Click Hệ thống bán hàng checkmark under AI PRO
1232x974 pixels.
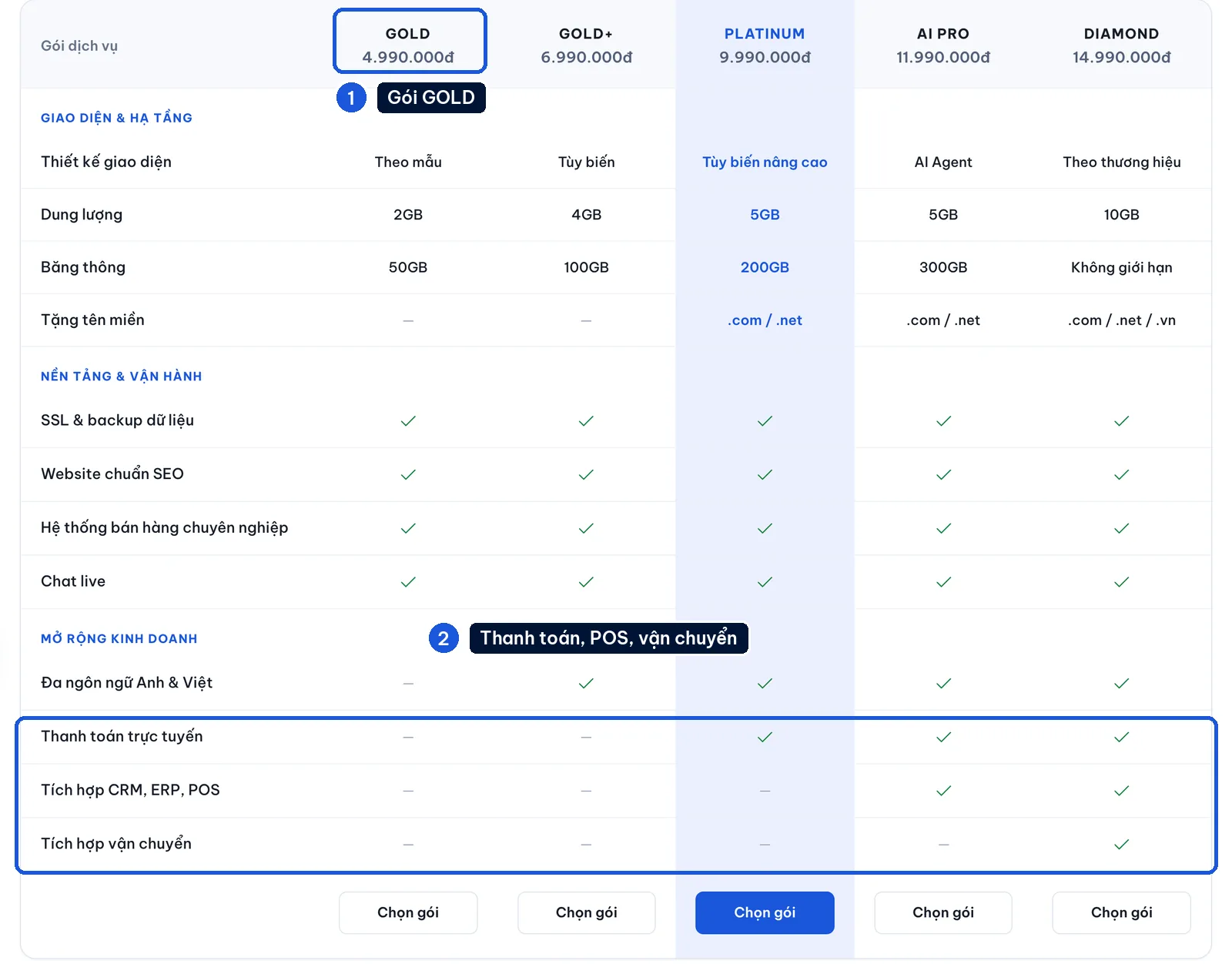(943, 528)
